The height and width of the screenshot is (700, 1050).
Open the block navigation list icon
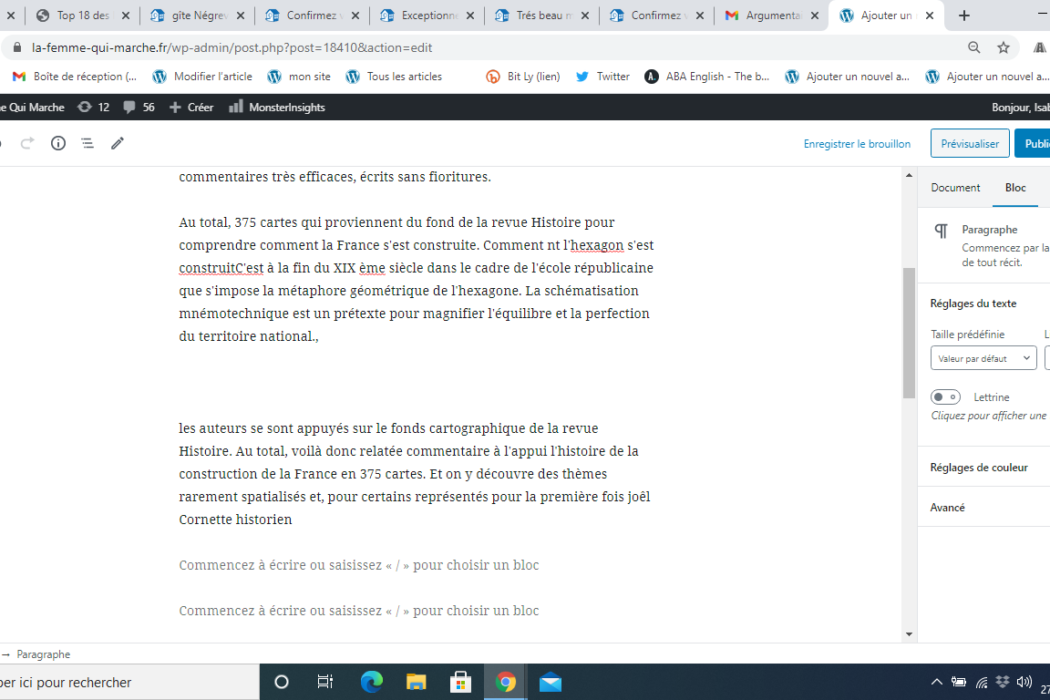pos(87,143)
